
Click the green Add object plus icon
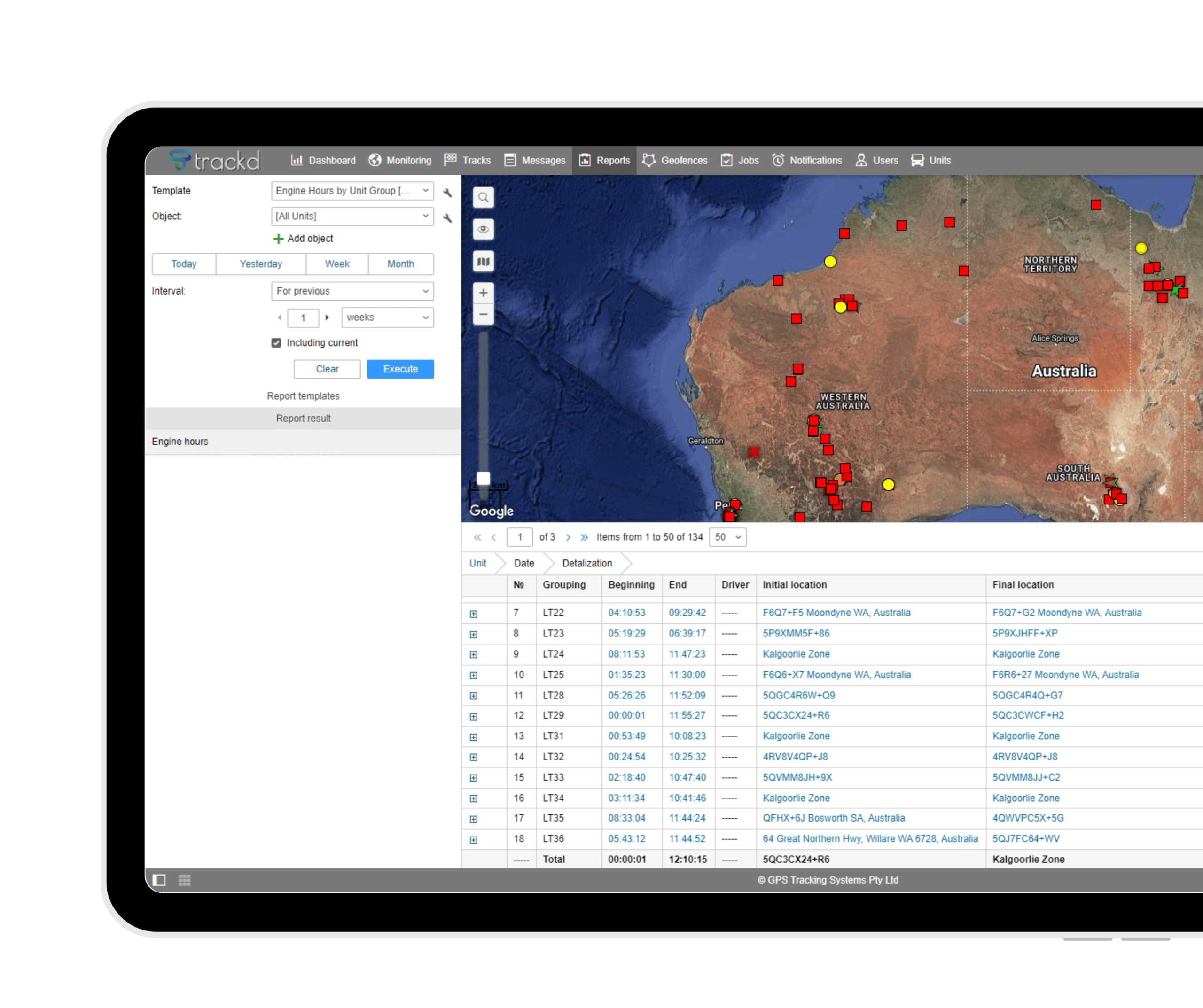coord(278,239)
